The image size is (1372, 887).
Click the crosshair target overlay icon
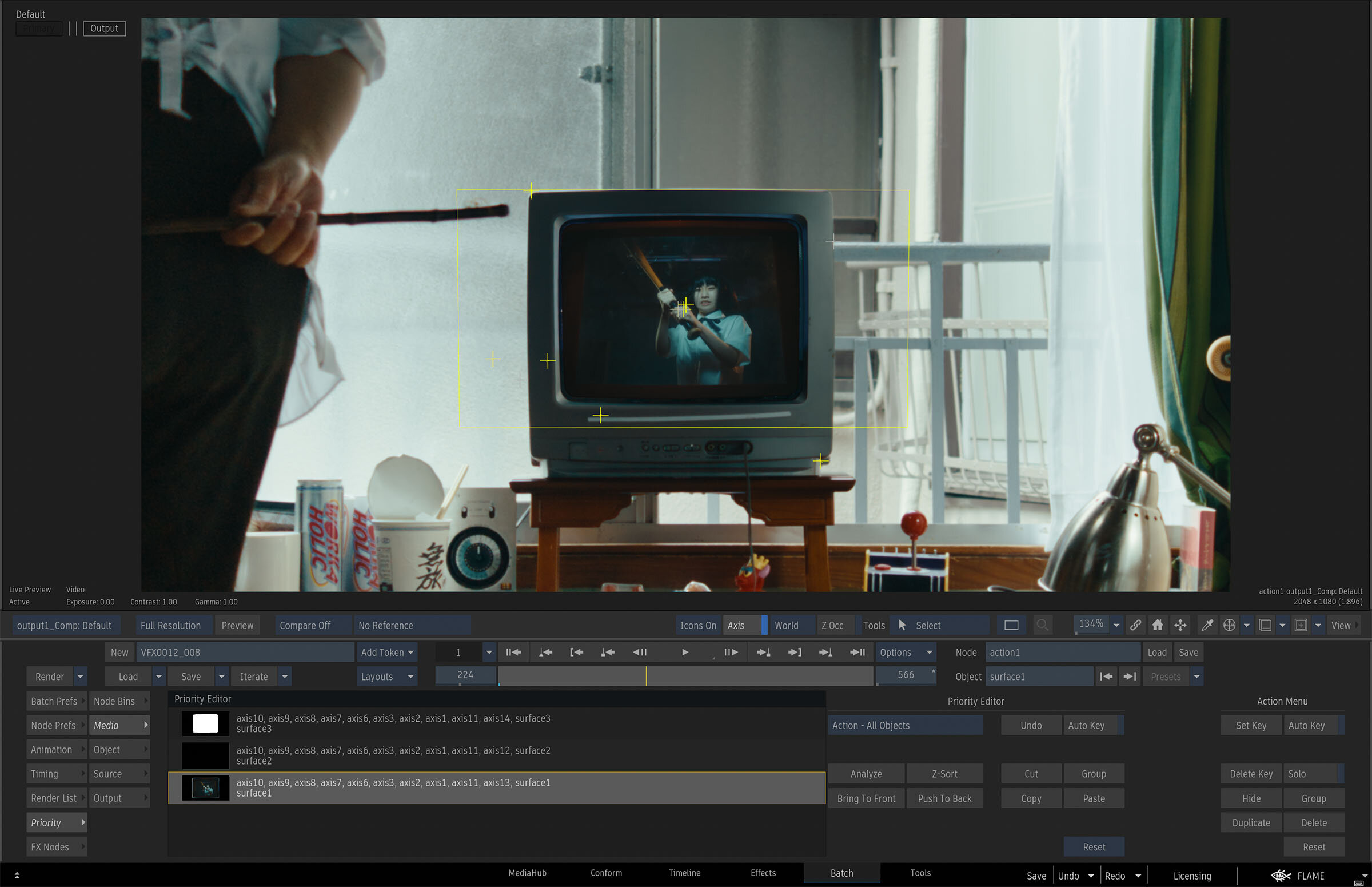click(x=1229, y=625)
